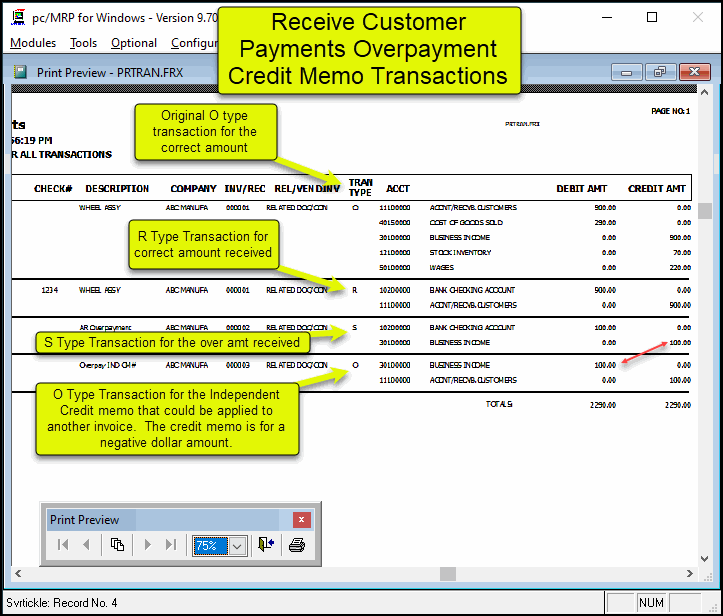Click the PRTRAN.FRX preview window icon
Screen dimensions: 723x616
[21, 72]
